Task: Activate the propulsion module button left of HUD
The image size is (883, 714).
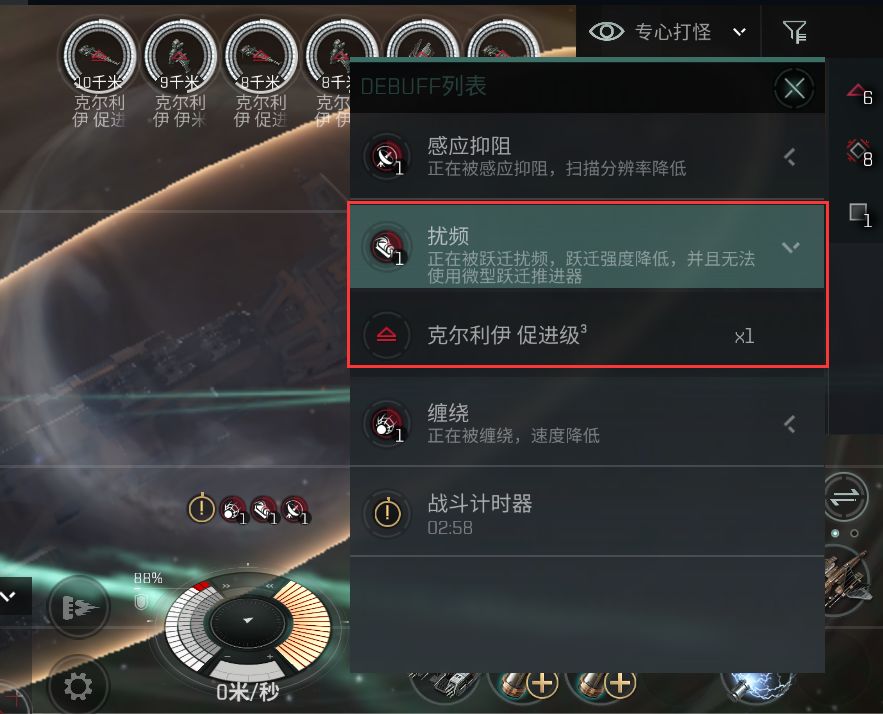Action: [78, 607]
